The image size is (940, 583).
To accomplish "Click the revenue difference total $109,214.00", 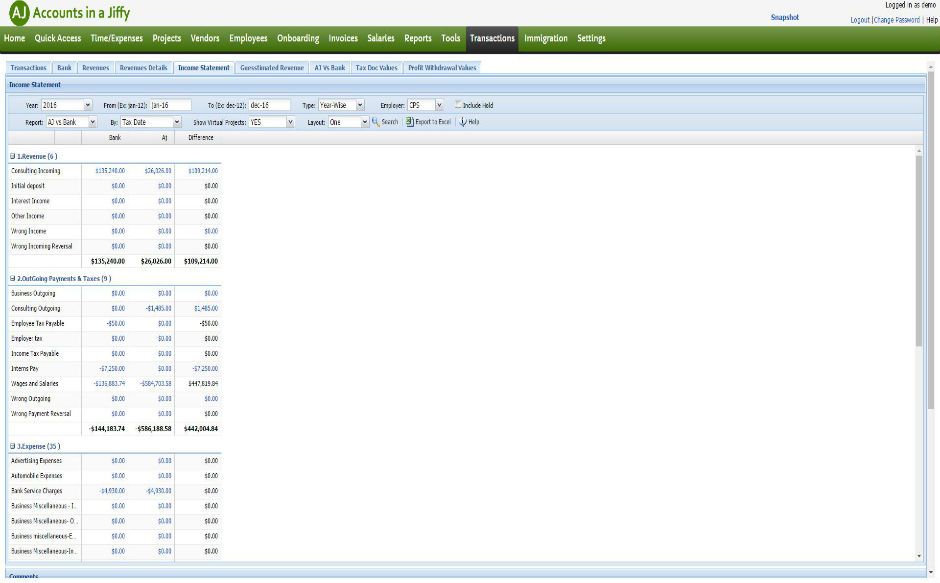I will [201, 262].
